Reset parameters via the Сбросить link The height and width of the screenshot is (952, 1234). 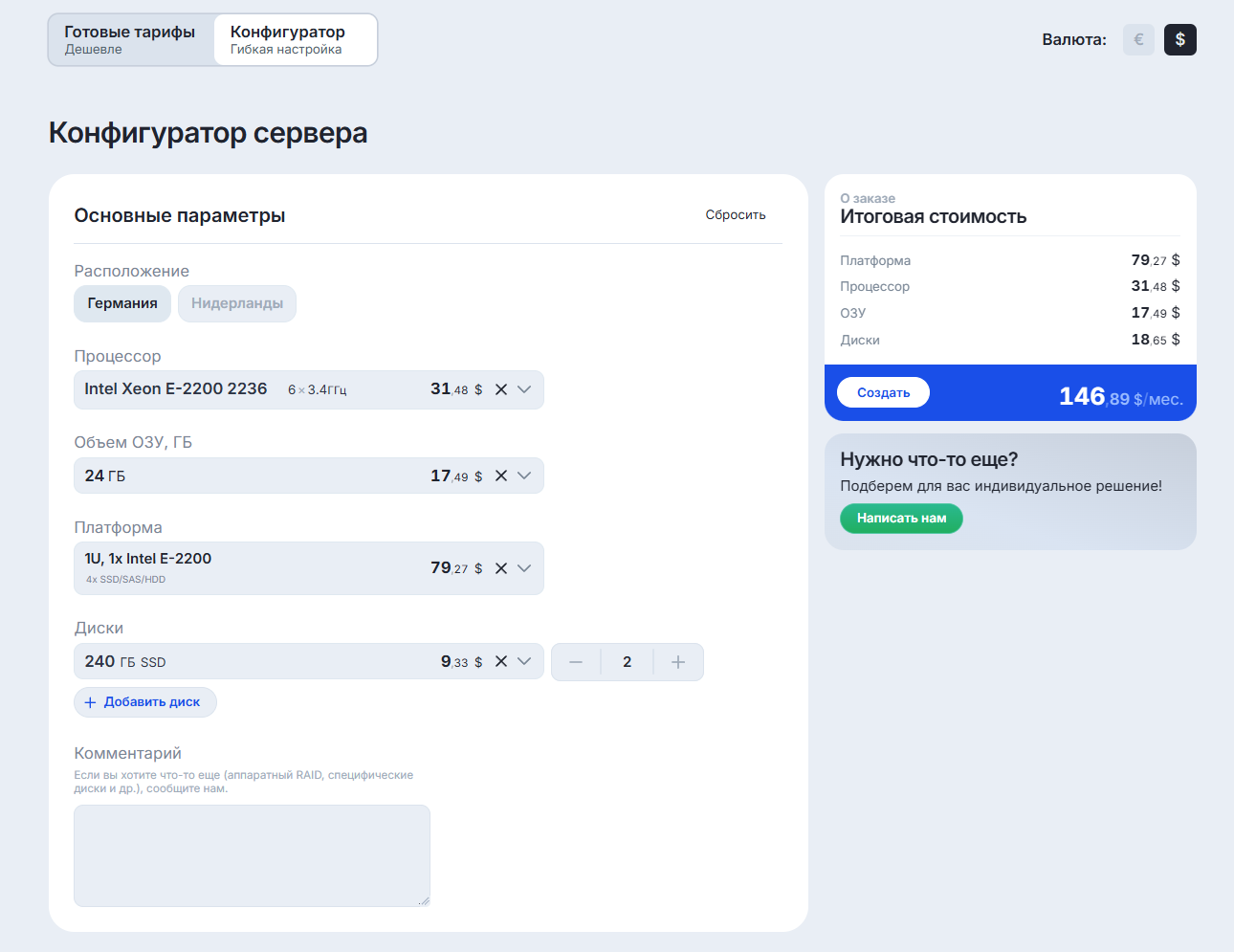[x=736, y=215]
